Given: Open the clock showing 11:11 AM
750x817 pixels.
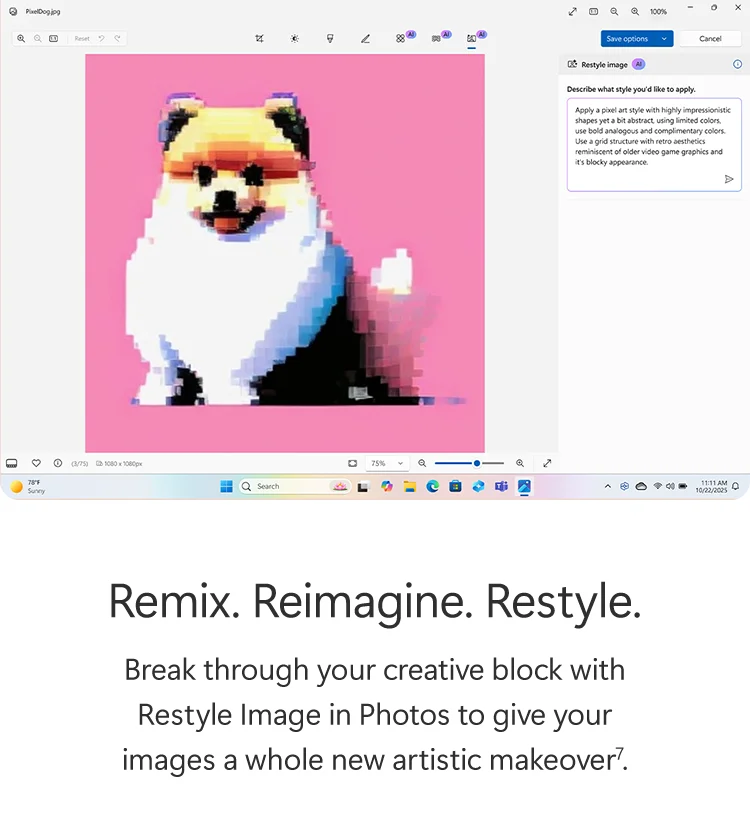Looking at the screenshot, I should [x=711, y=487].
